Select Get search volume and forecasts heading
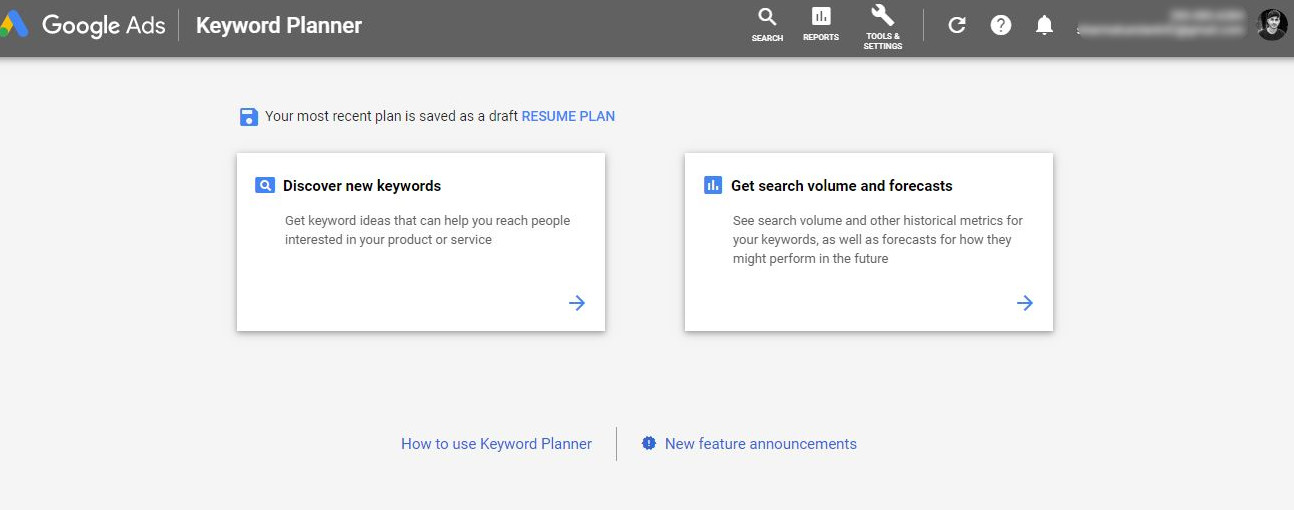The height and width of the screenshot is (510, 1294). tap(841, 186)
